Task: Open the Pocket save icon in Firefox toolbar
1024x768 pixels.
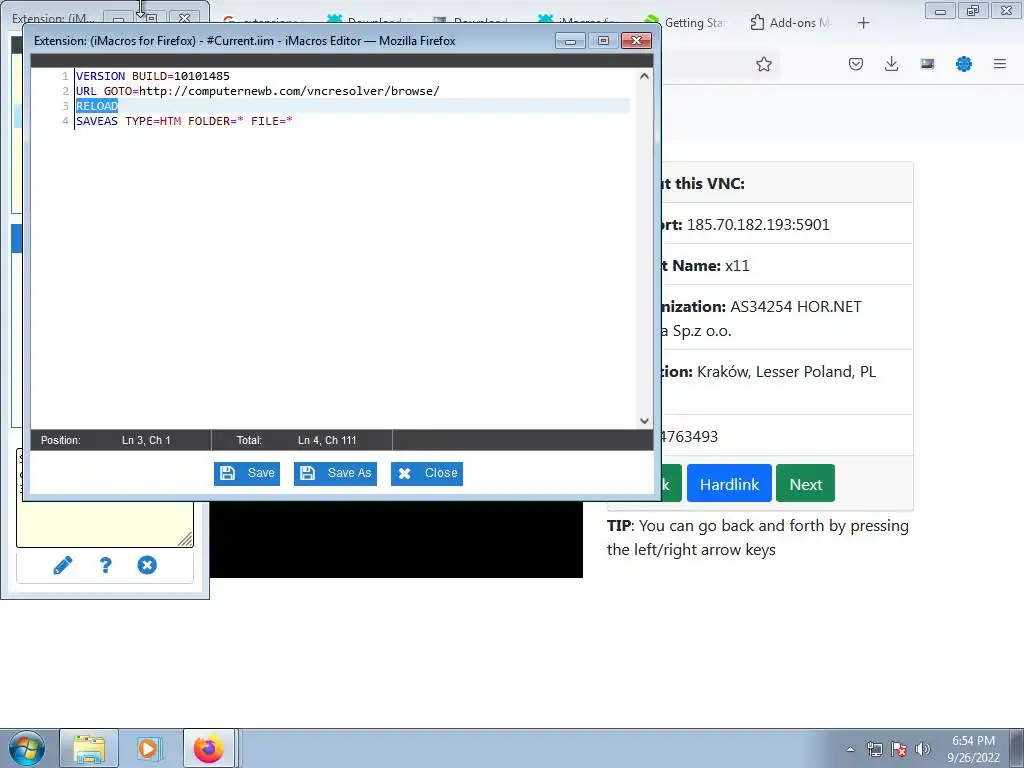Action: click(x=856, y=64)
